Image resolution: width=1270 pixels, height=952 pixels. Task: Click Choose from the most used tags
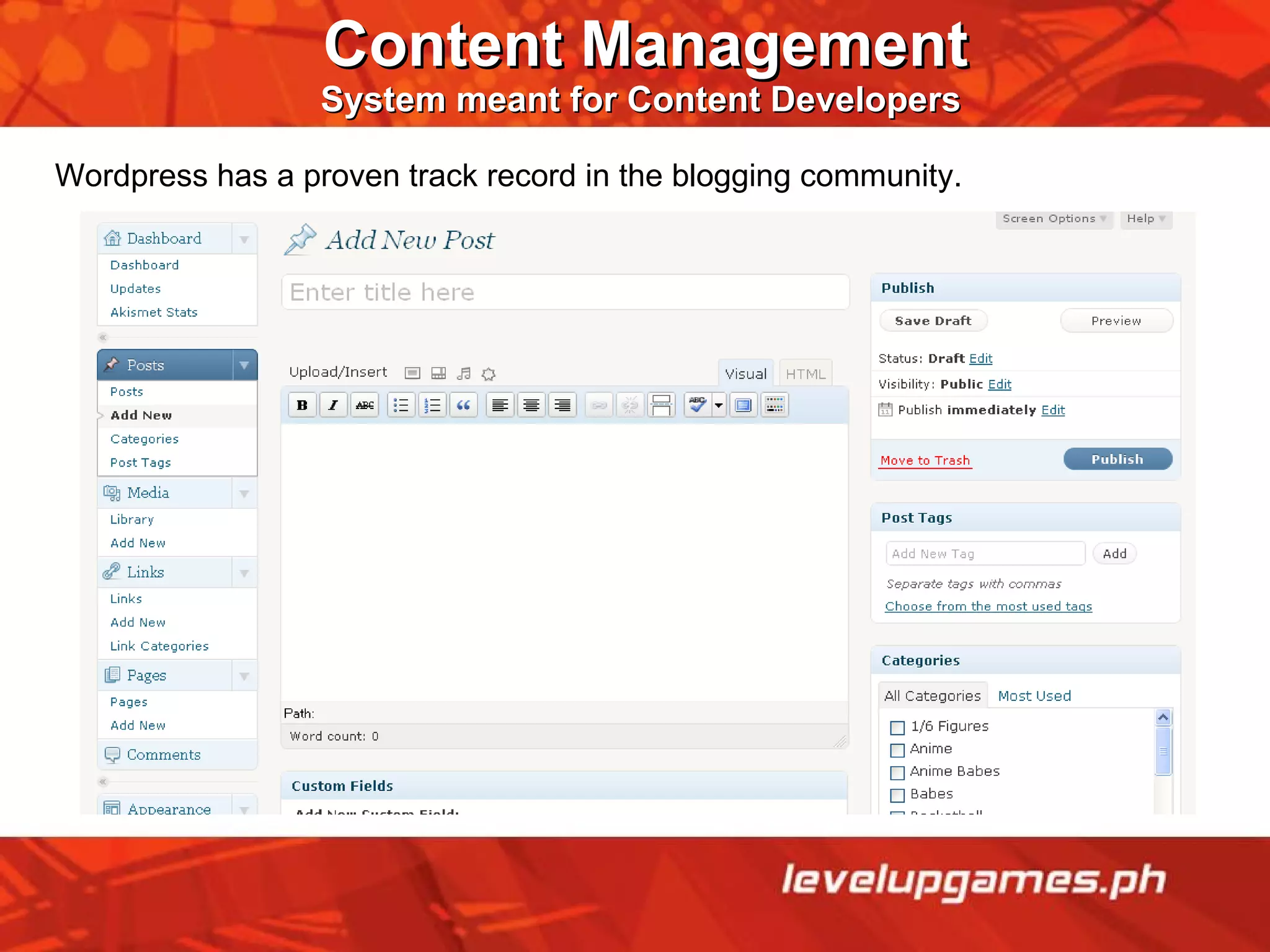pos(988,606)
